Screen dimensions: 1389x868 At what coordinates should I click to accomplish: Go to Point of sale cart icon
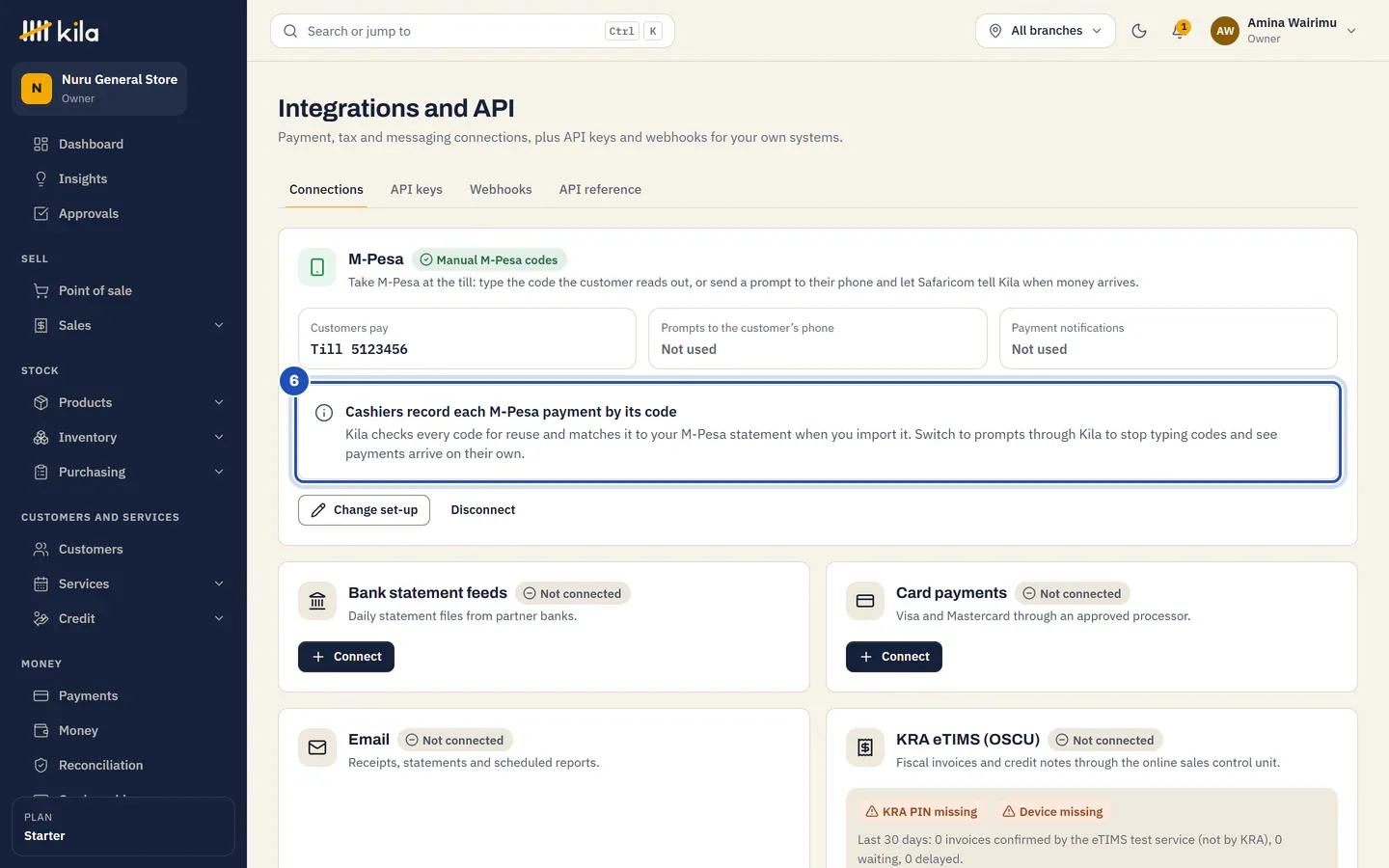point(41,290)
